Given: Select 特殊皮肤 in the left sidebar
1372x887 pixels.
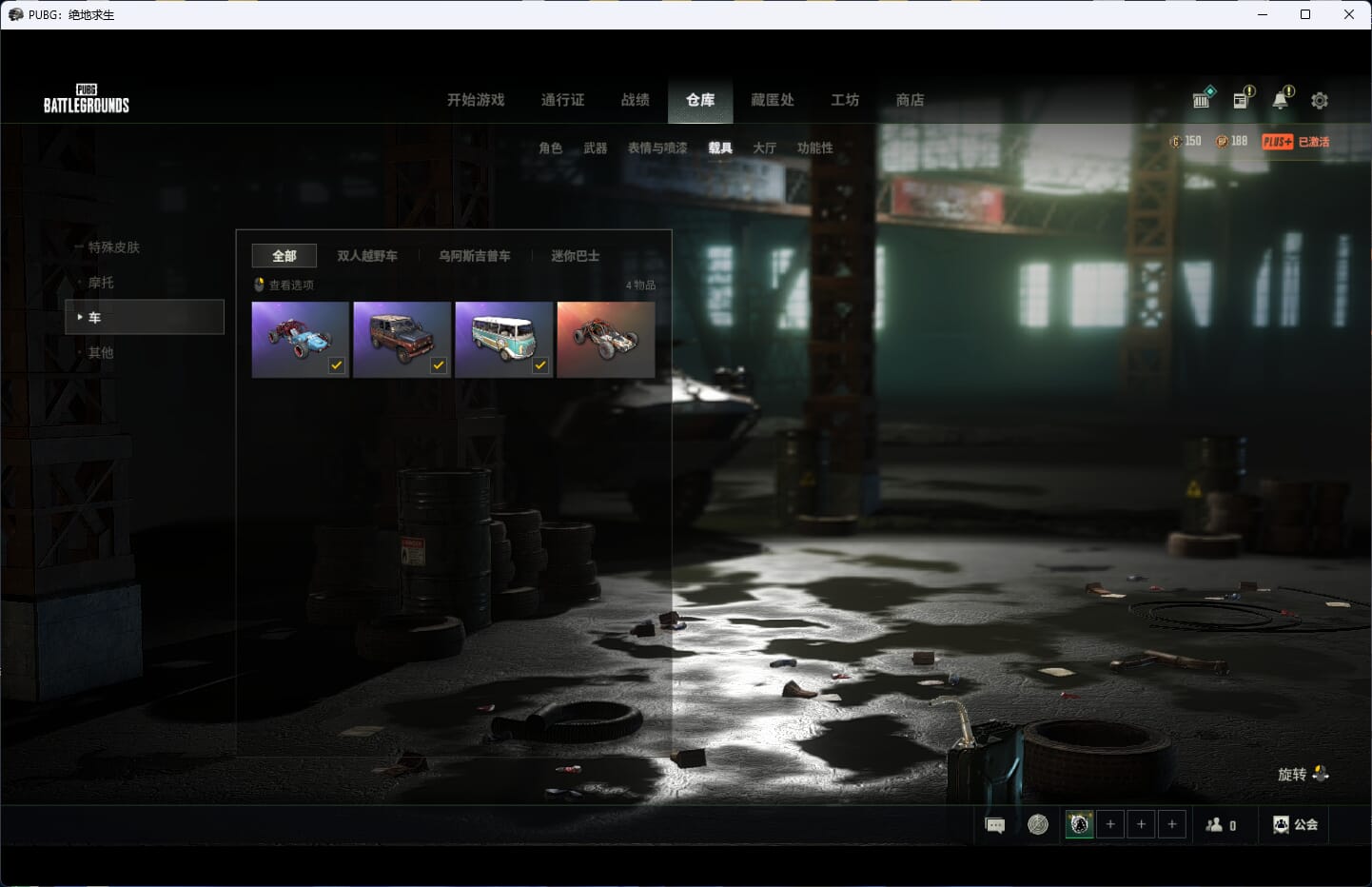Looking at the screenshot, I should (x=114, y=247).
